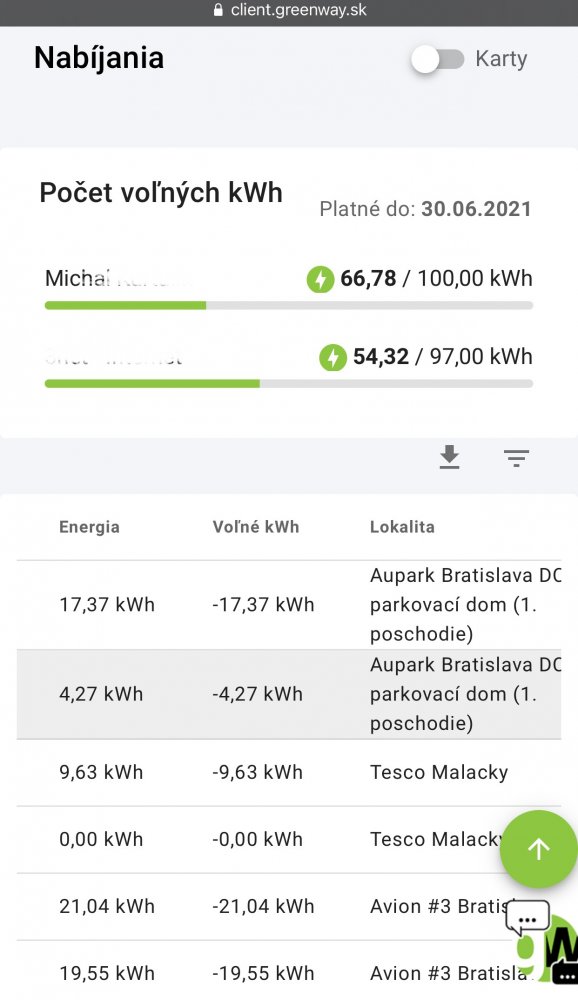Click the lightning icon beside 66,78 kWh
The height and width of the screenshot is (1000, 578).
click(x=320, y=279)
